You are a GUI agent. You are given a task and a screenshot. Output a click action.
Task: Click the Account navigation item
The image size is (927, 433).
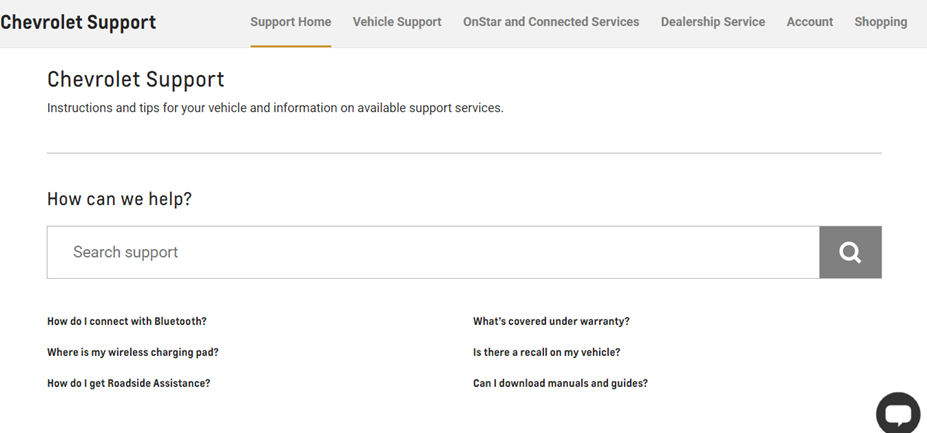pyautogui.click(x=810, y=22)
